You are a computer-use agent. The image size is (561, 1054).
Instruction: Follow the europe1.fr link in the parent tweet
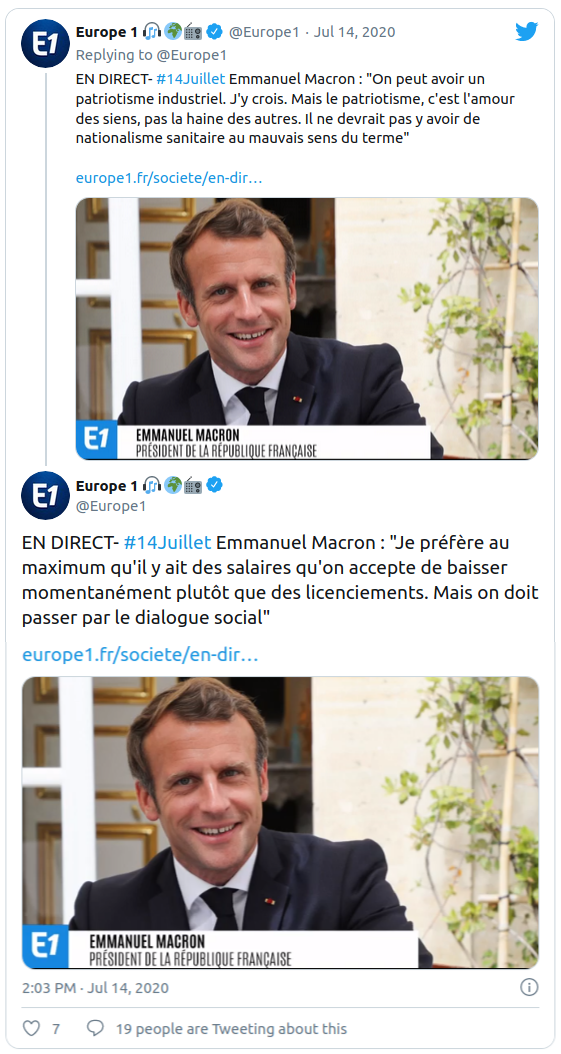169,178
